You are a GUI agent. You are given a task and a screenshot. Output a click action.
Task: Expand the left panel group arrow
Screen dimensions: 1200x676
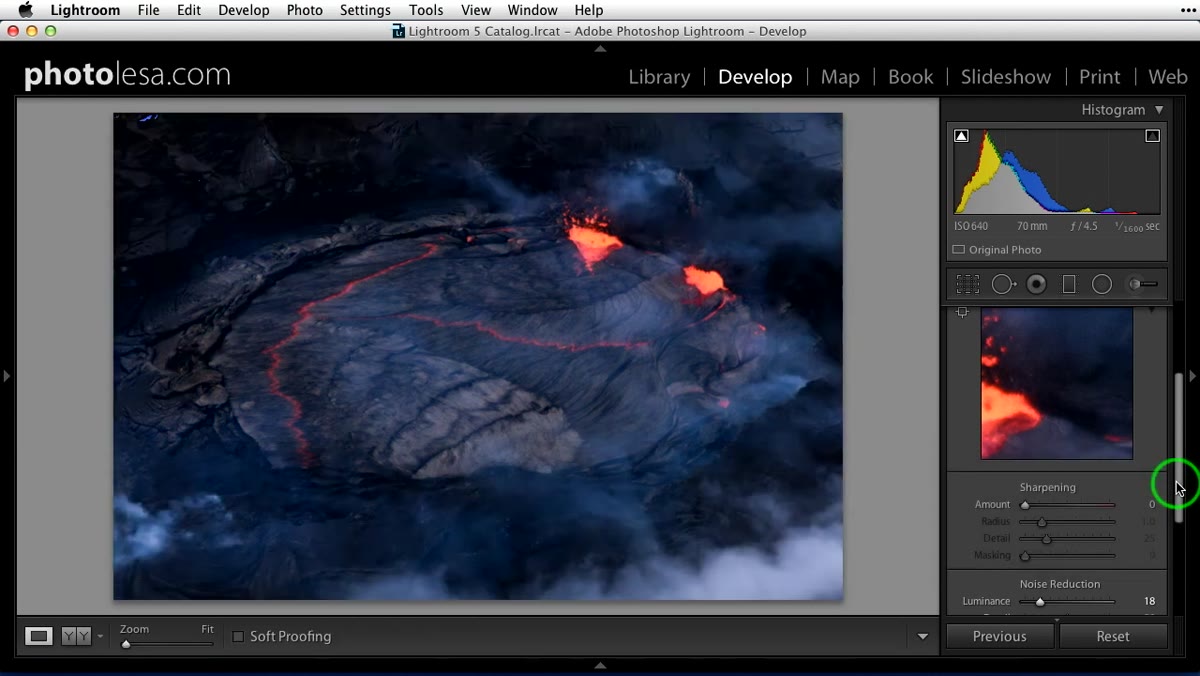click(x=6, y=376)
